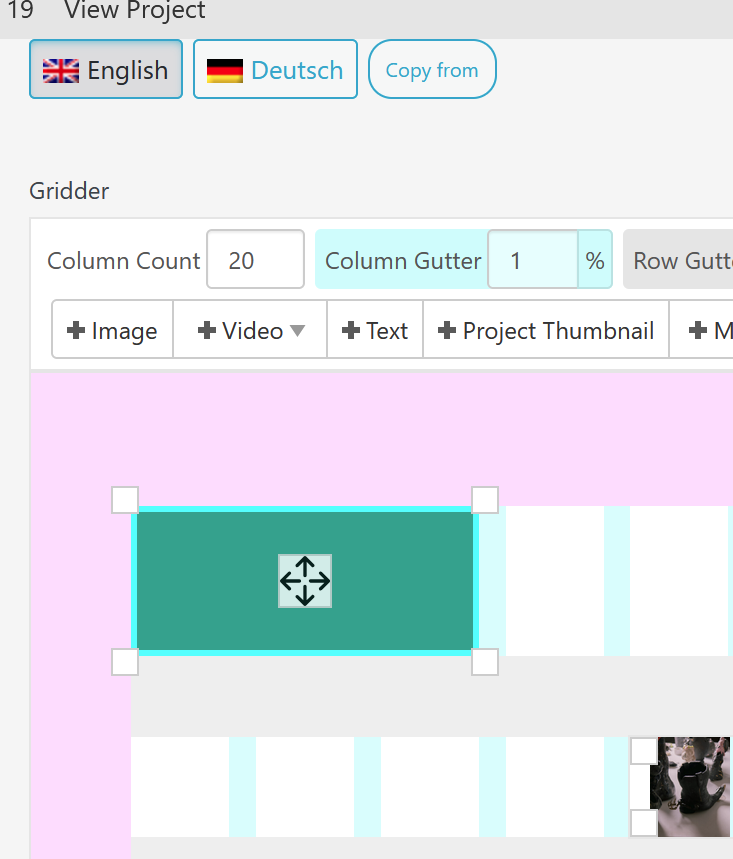
Task: Focus the Column Count input field
Action: point(255,261)
